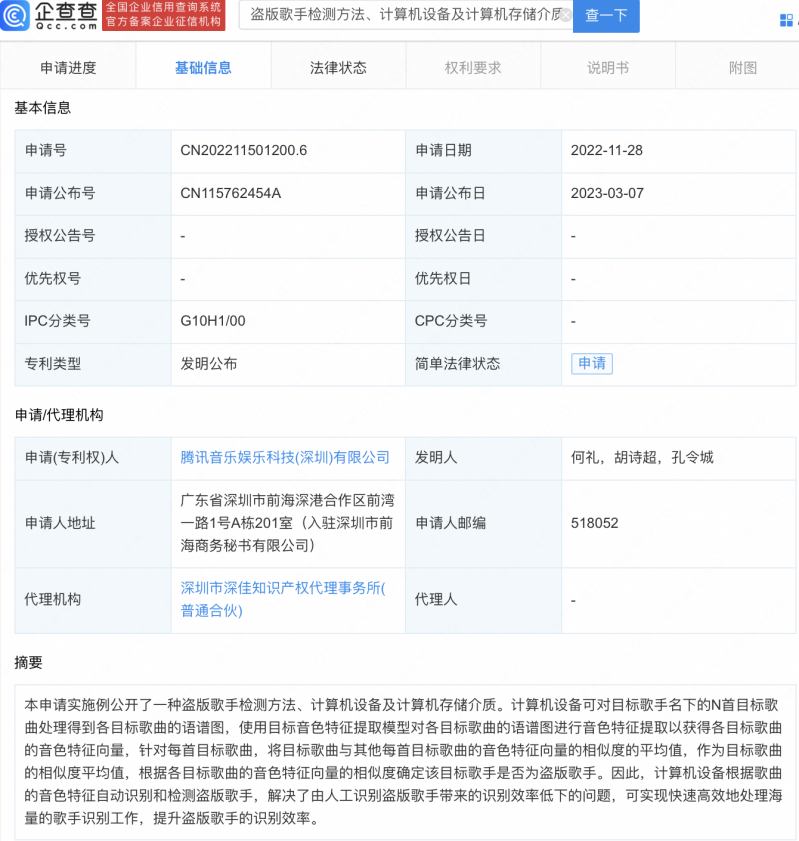Click the publication date 2023-03-07
The width and height of the screenshot is (799, 841).
[607, 193]
